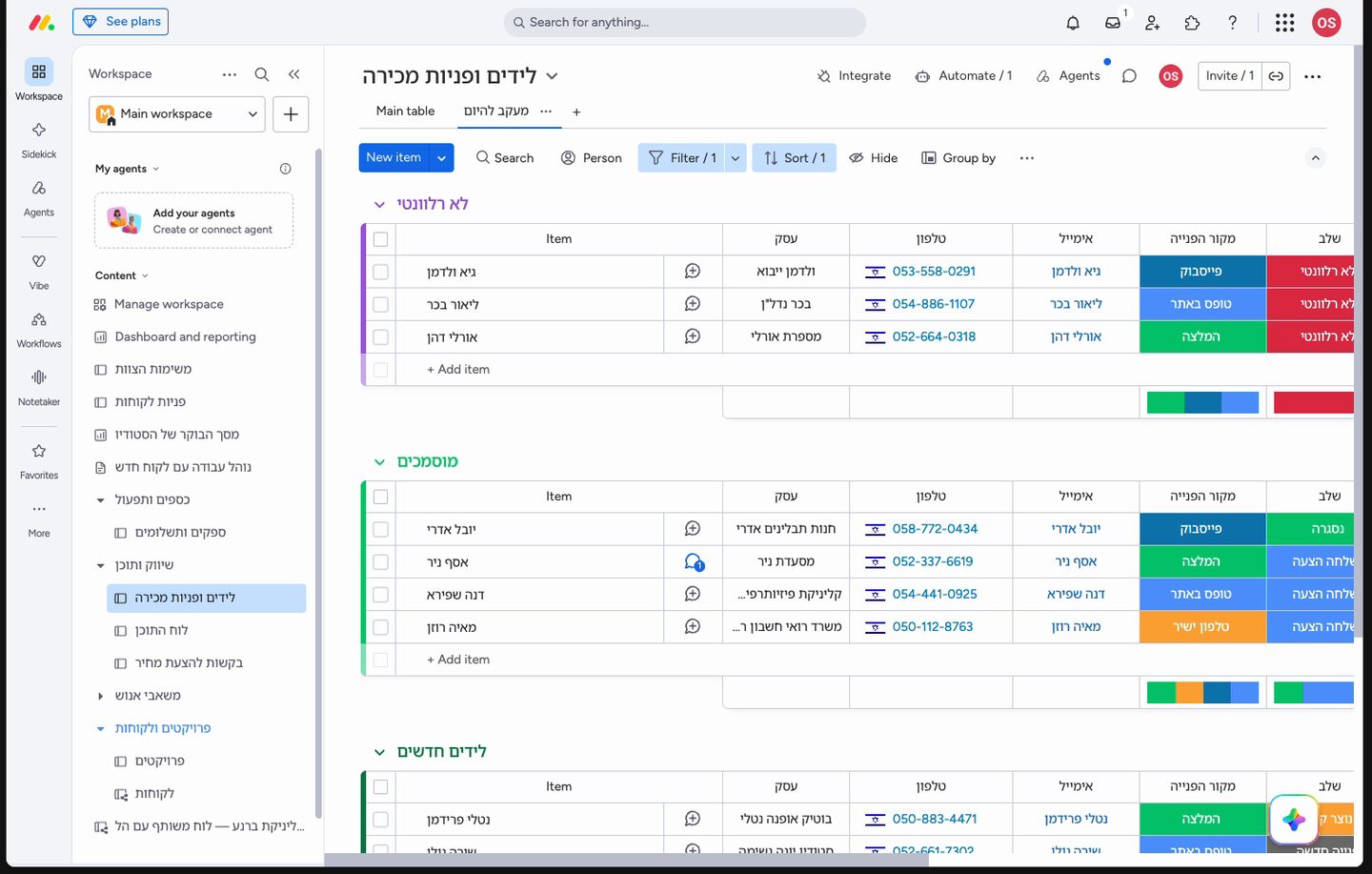The height and width of the screenshot is (874, 1372).
Task: Open workspace options three-dot menu
Action: 230,74
